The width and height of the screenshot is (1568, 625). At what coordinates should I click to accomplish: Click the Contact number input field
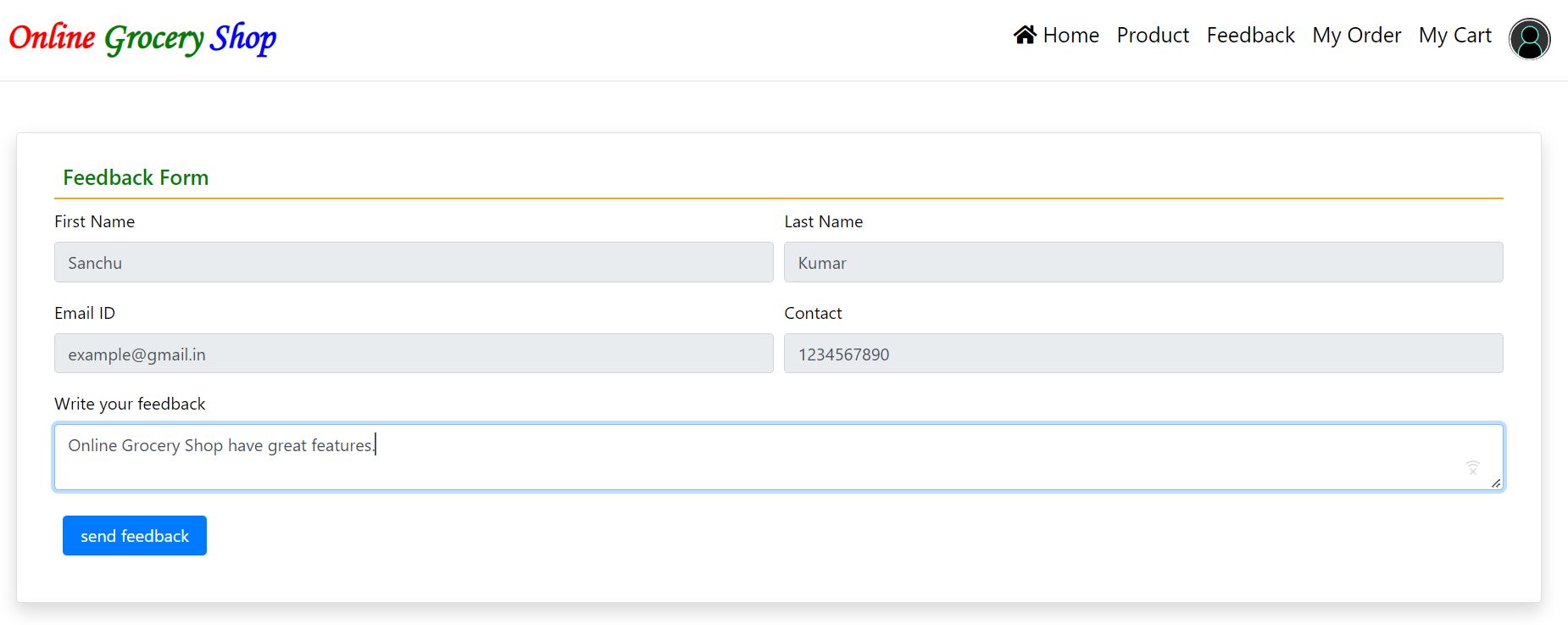point(1143,354)
